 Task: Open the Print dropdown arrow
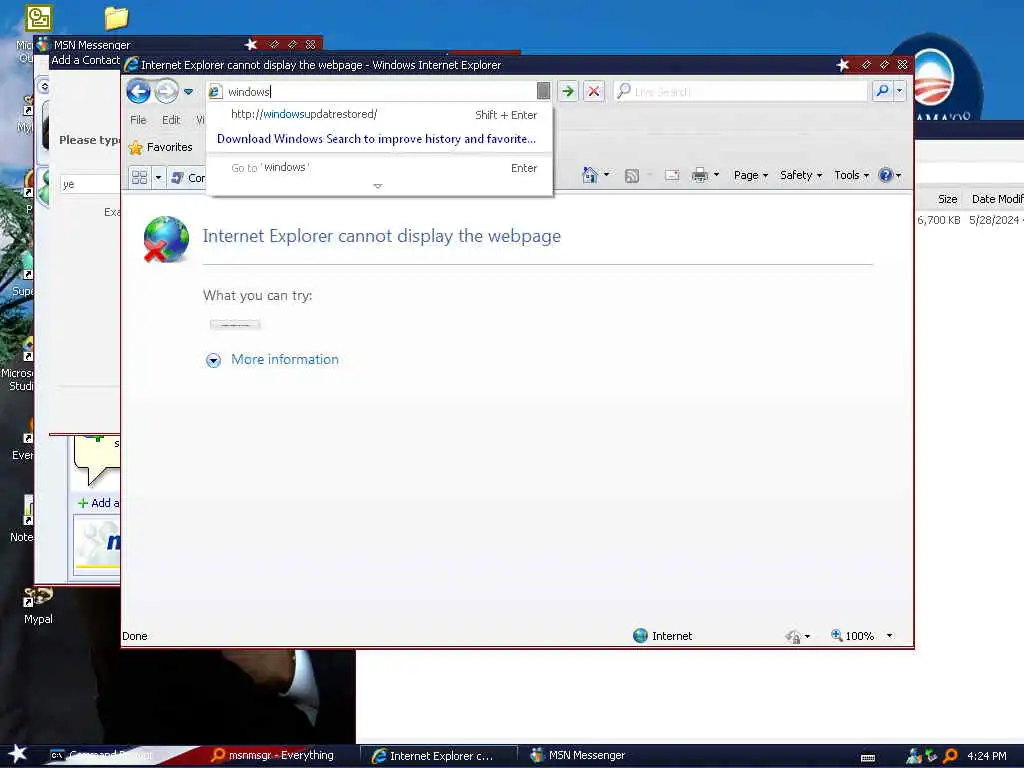(716, 175)
